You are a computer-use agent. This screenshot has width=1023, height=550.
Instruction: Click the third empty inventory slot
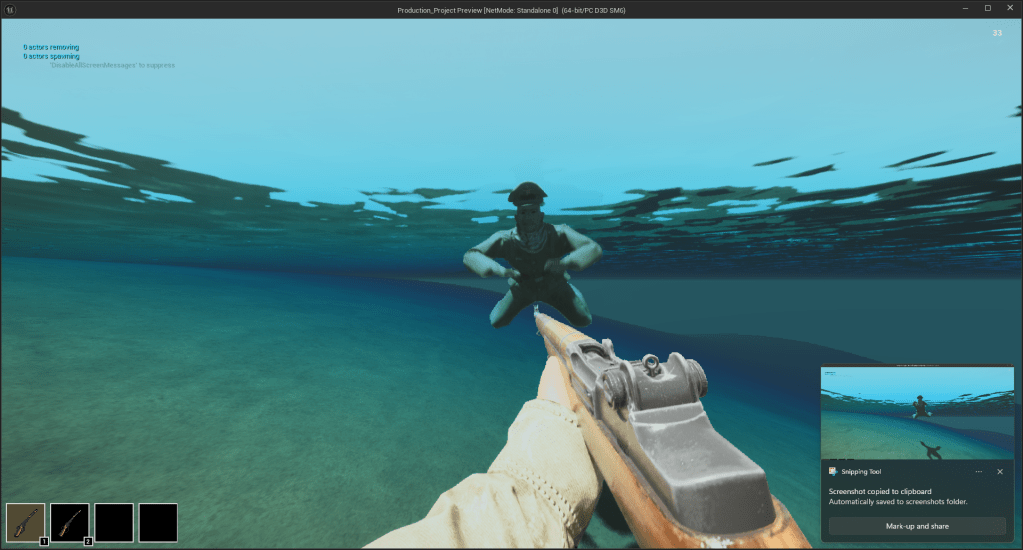tap(114, 522)
